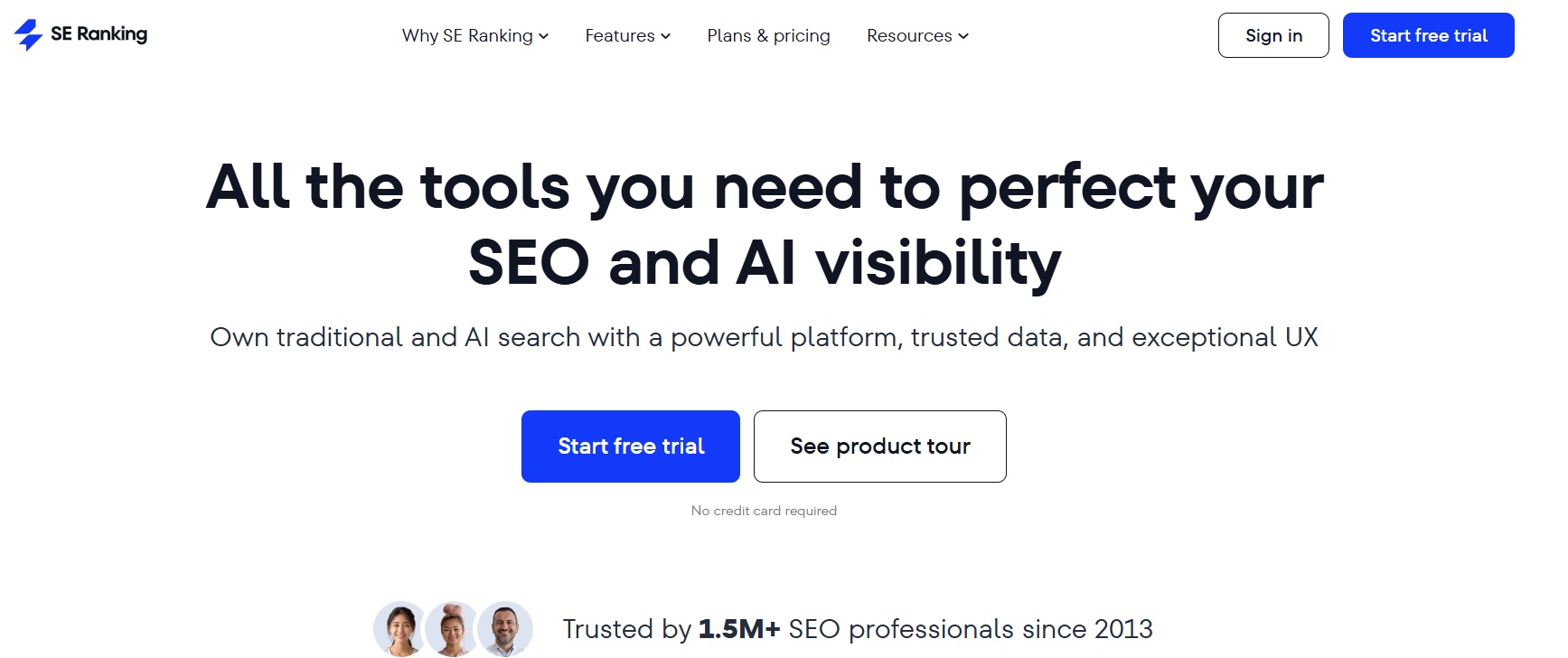Click the SE Ranking wordmark text
Viewport: 1568px width, 658px height.
(x=99, y=34)
